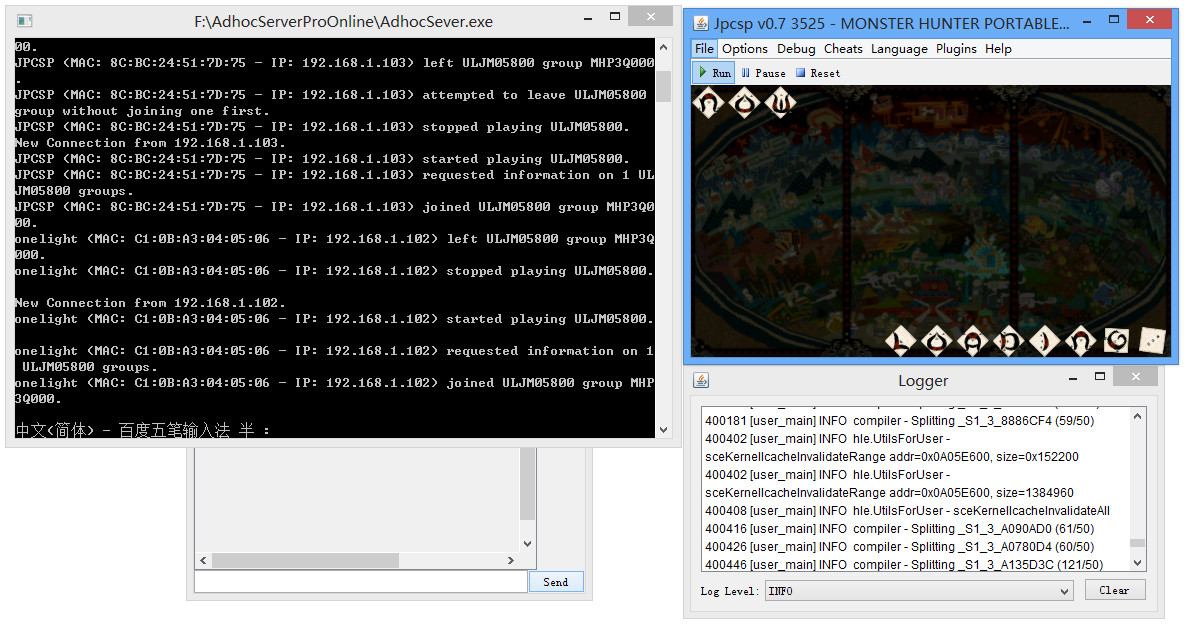Click the Run toggle in Jpcsp toolbar
The width and height of the screenshot is (1184, 638).
(713, 73)
